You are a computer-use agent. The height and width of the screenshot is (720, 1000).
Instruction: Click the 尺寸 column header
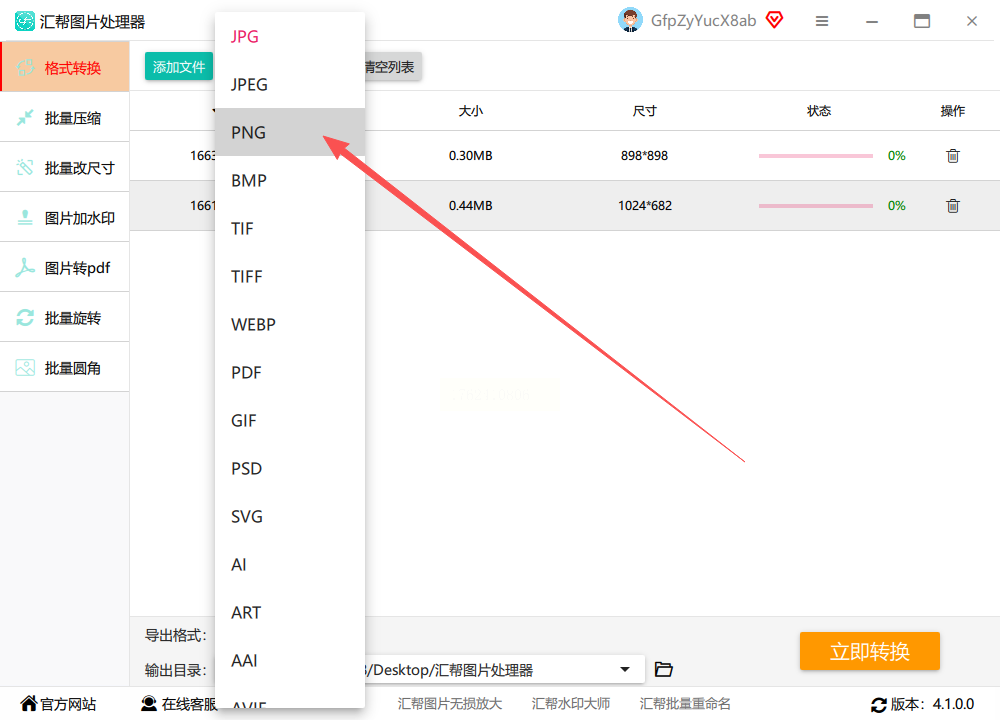pyautogui.click(x=644, y=111)
